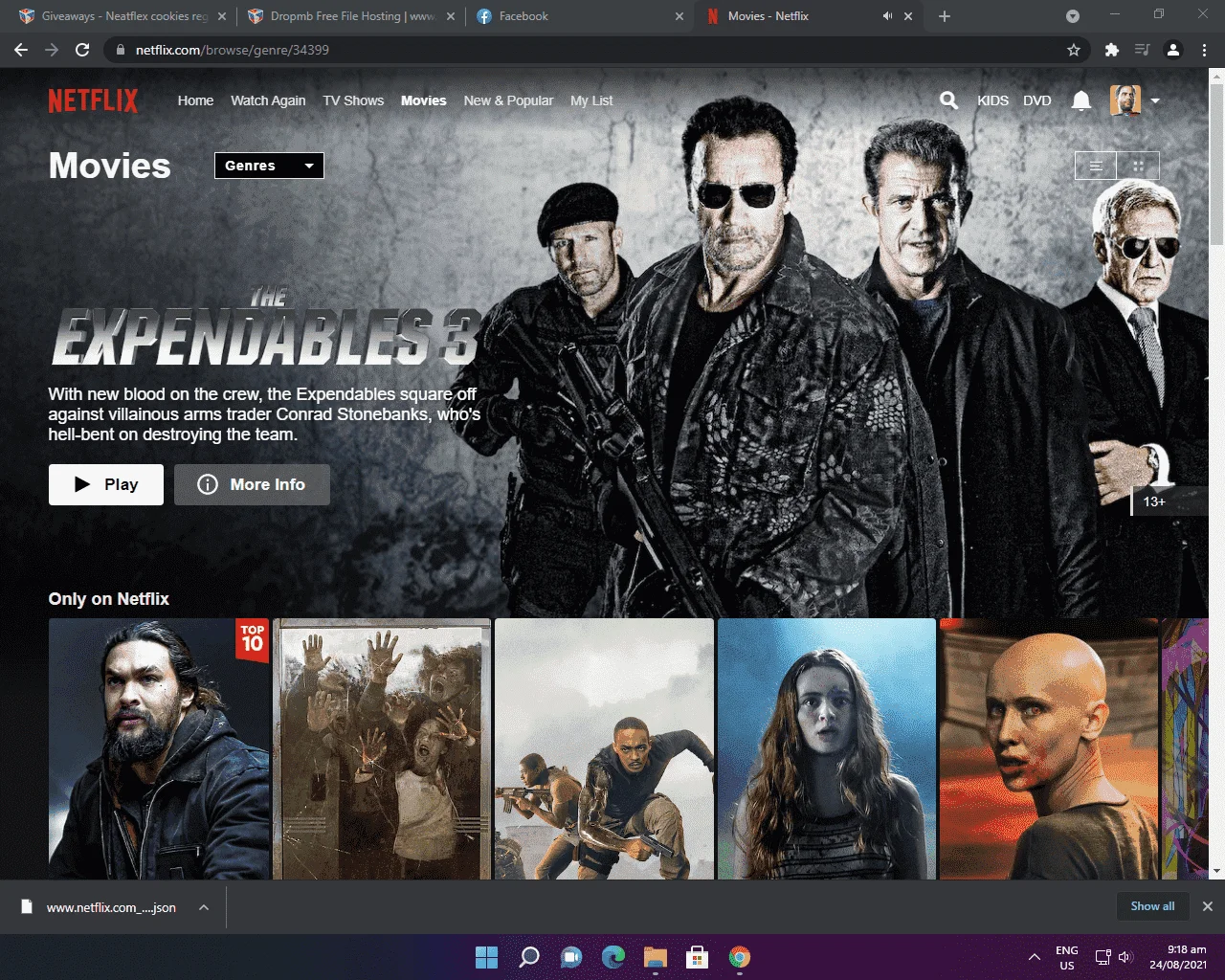Bookmark this page with star
1225x980 pixels.
(1074, 50)
